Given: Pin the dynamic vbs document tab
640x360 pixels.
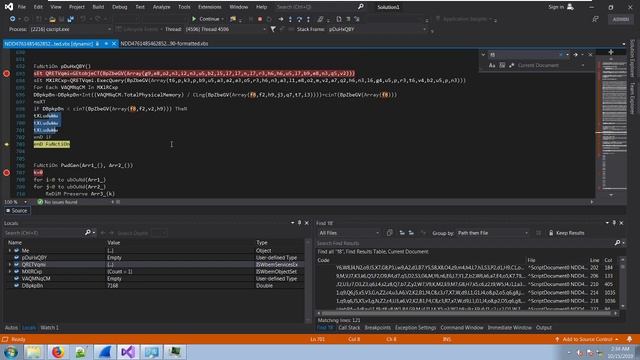Looking at the screenshot, I should (107, 44).
